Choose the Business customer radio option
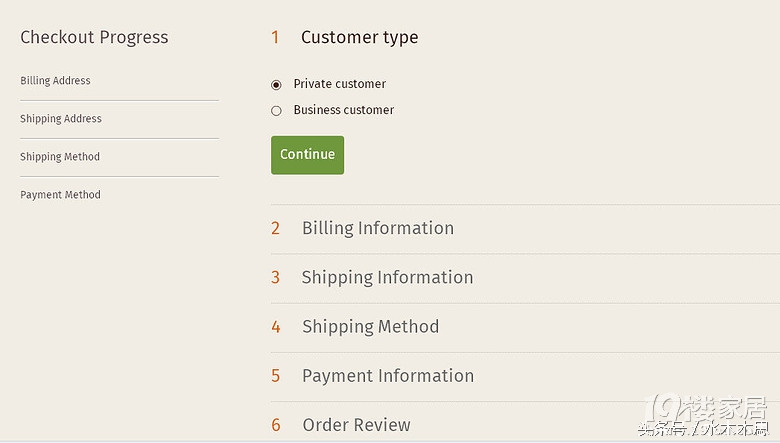Viewport: 780px width, 443px height. 277,111
